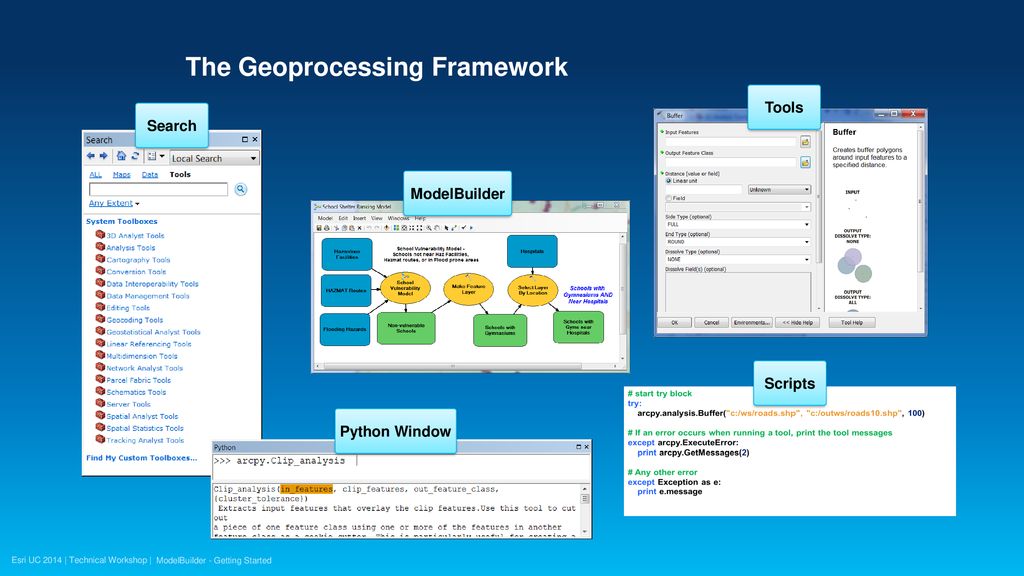
Task: Open the Field dropdown in Buffer
Action: (738, 207)
